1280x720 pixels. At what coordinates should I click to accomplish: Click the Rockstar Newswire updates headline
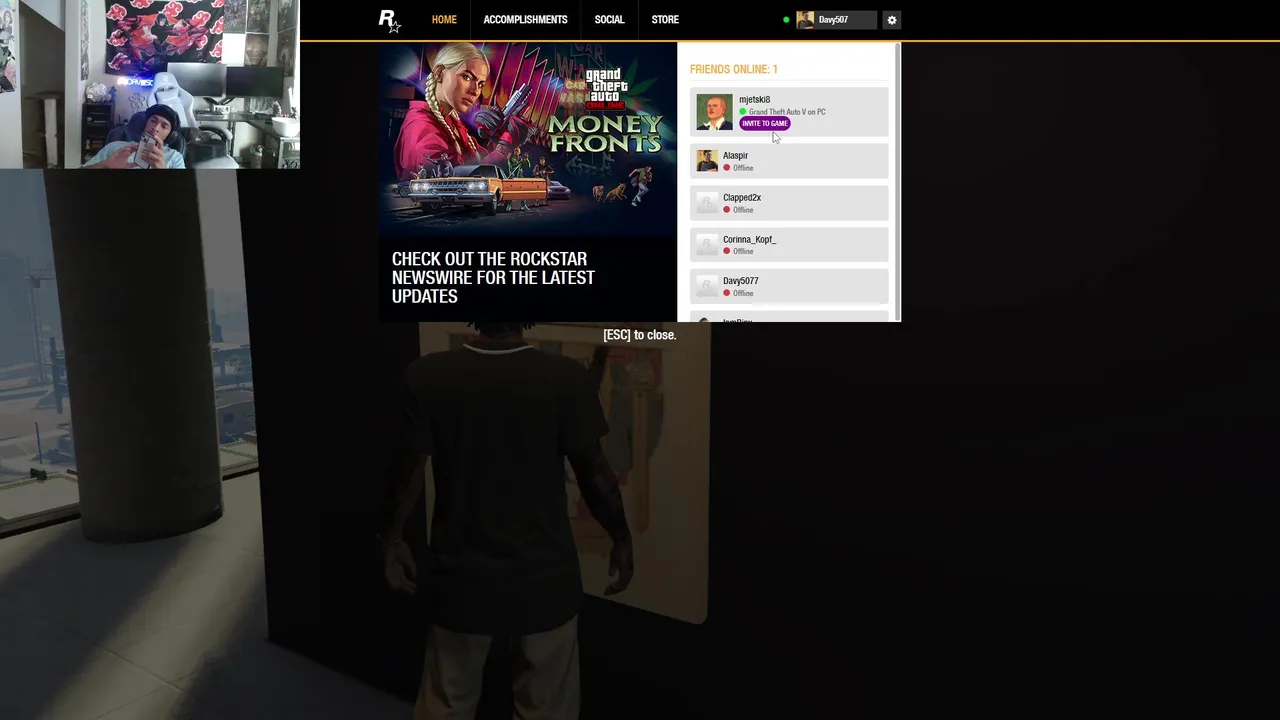coord(493,278)
